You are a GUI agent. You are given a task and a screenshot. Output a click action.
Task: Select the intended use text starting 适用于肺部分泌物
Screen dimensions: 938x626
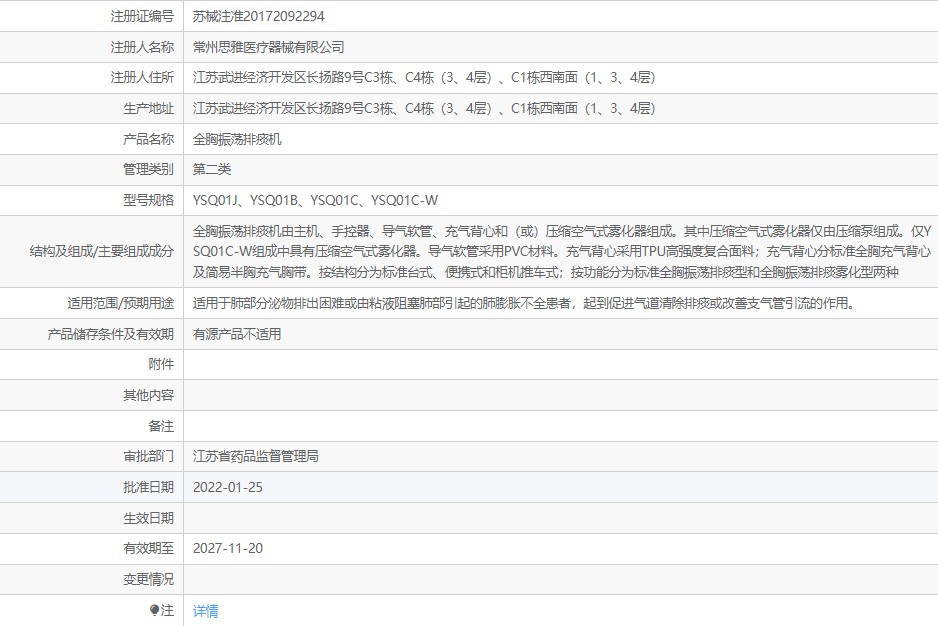524,303
